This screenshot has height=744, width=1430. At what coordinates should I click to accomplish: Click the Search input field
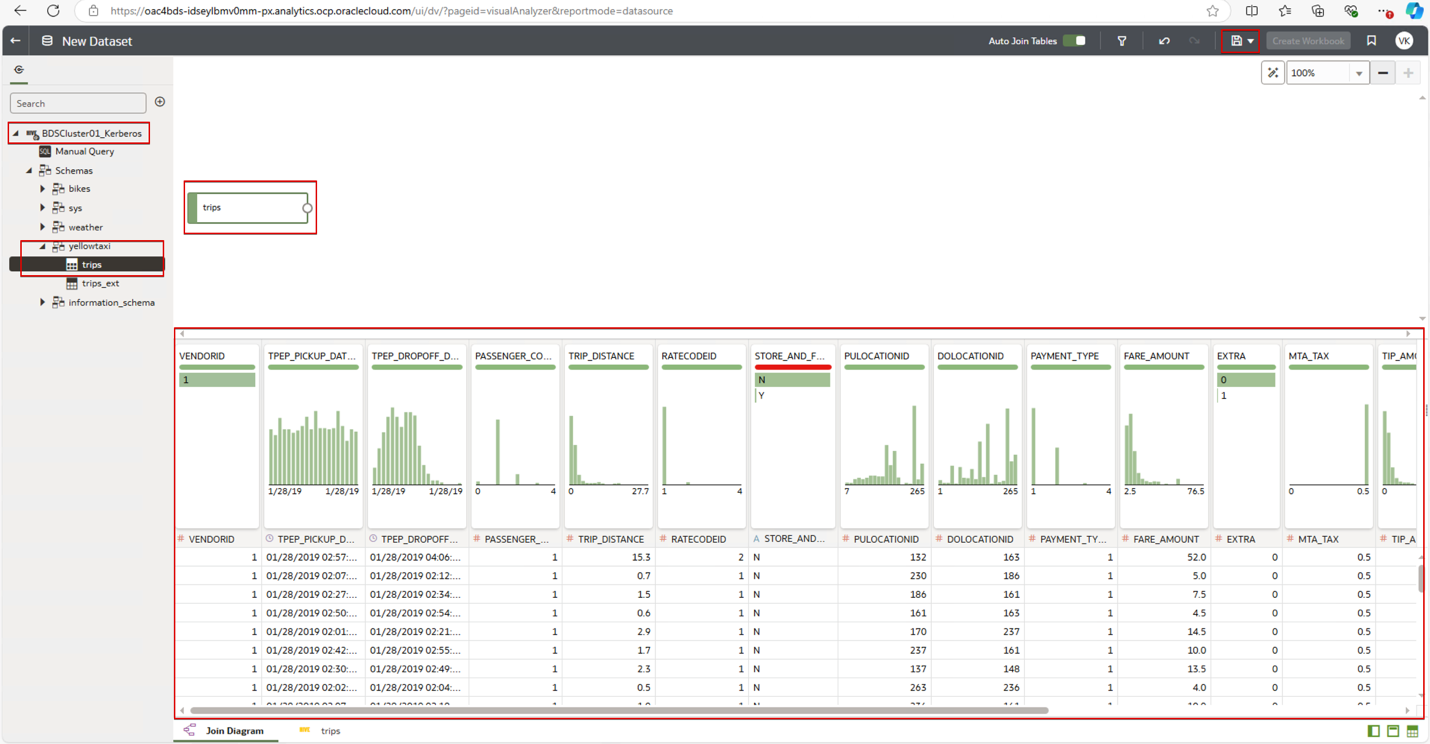point(78,103)
